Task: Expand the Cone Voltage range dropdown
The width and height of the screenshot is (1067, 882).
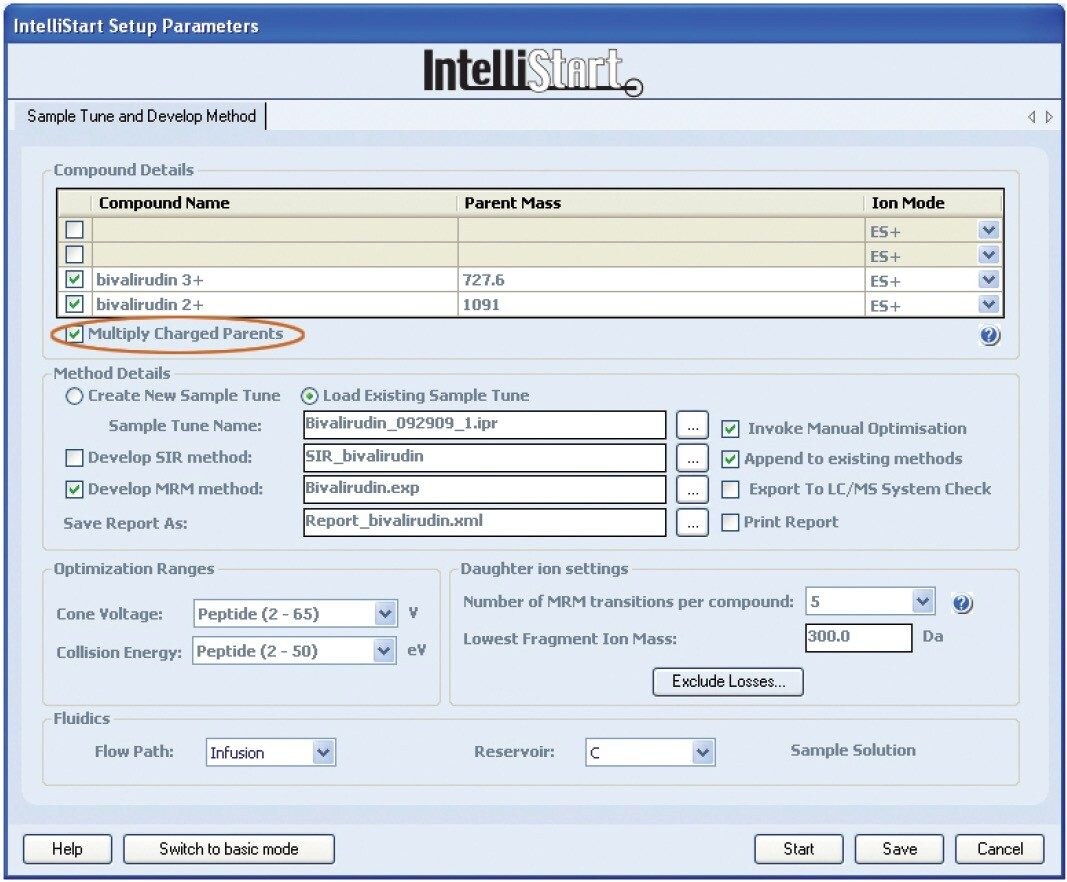Action: (384, 614)
